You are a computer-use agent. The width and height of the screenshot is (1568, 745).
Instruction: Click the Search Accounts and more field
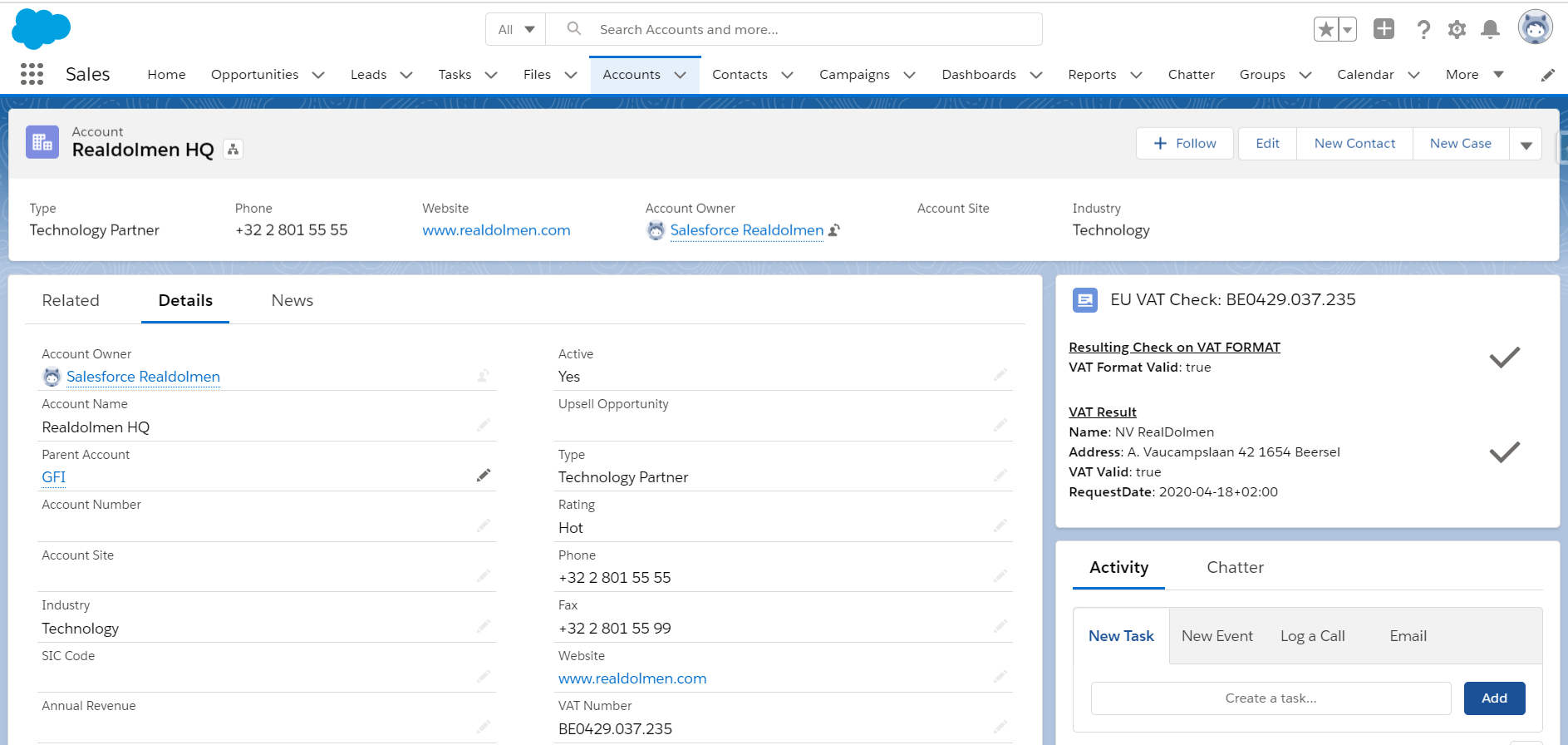tap(794, 29)
